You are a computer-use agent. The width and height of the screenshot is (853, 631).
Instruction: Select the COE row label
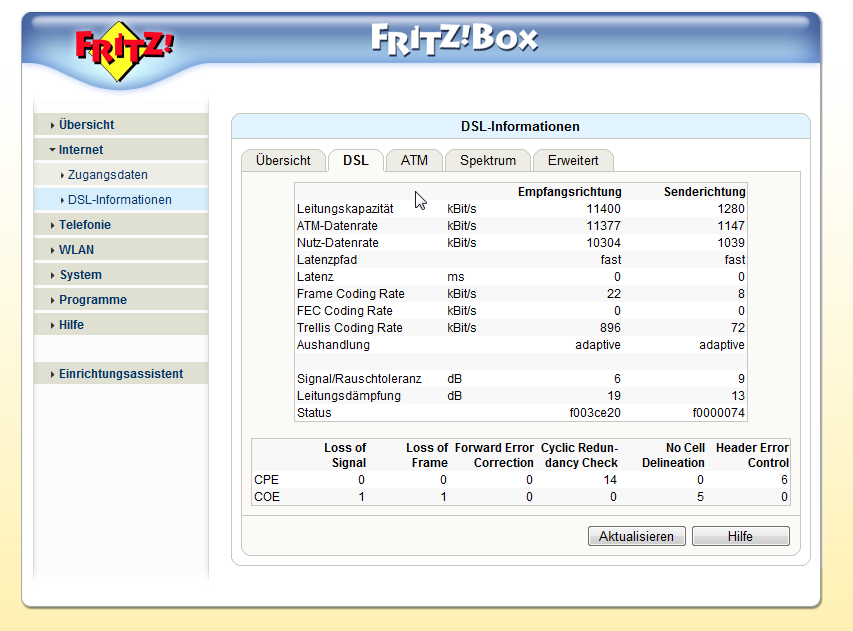tap(267, 497)
